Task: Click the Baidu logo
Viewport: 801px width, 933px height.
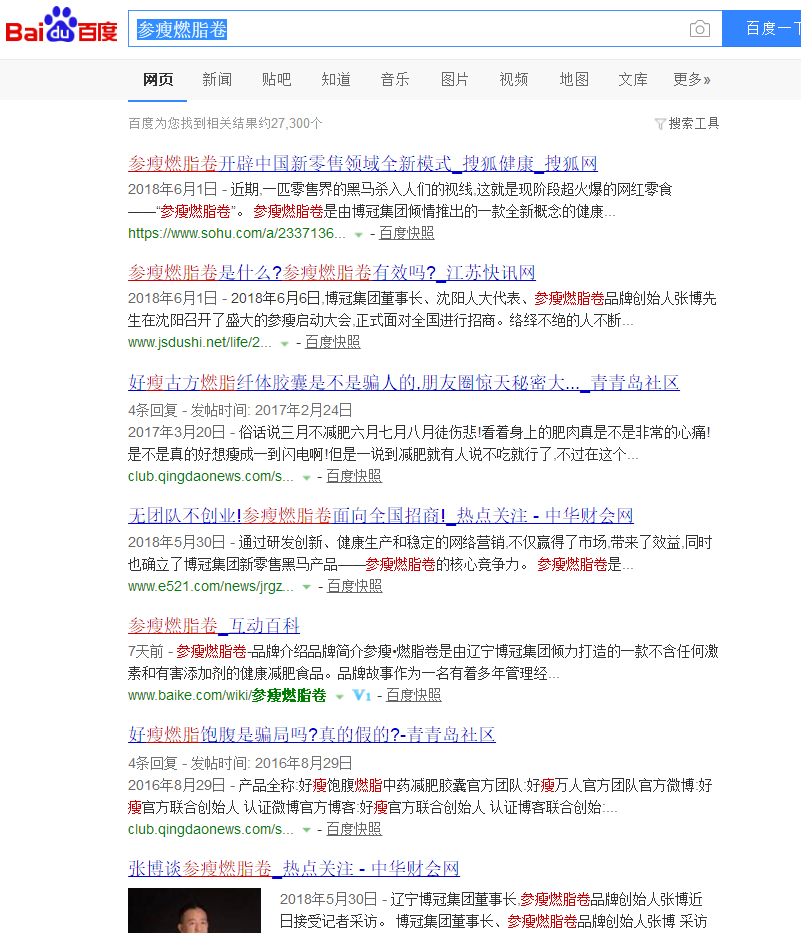Action: click(61, 26)
